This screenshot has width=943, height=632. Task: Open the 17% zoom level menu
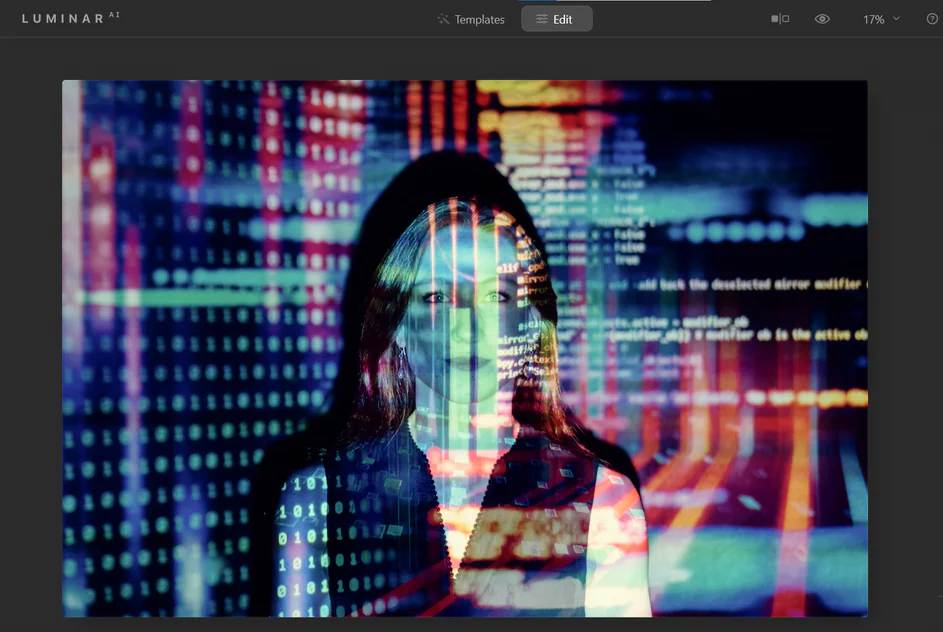click(x=874, y=19)
